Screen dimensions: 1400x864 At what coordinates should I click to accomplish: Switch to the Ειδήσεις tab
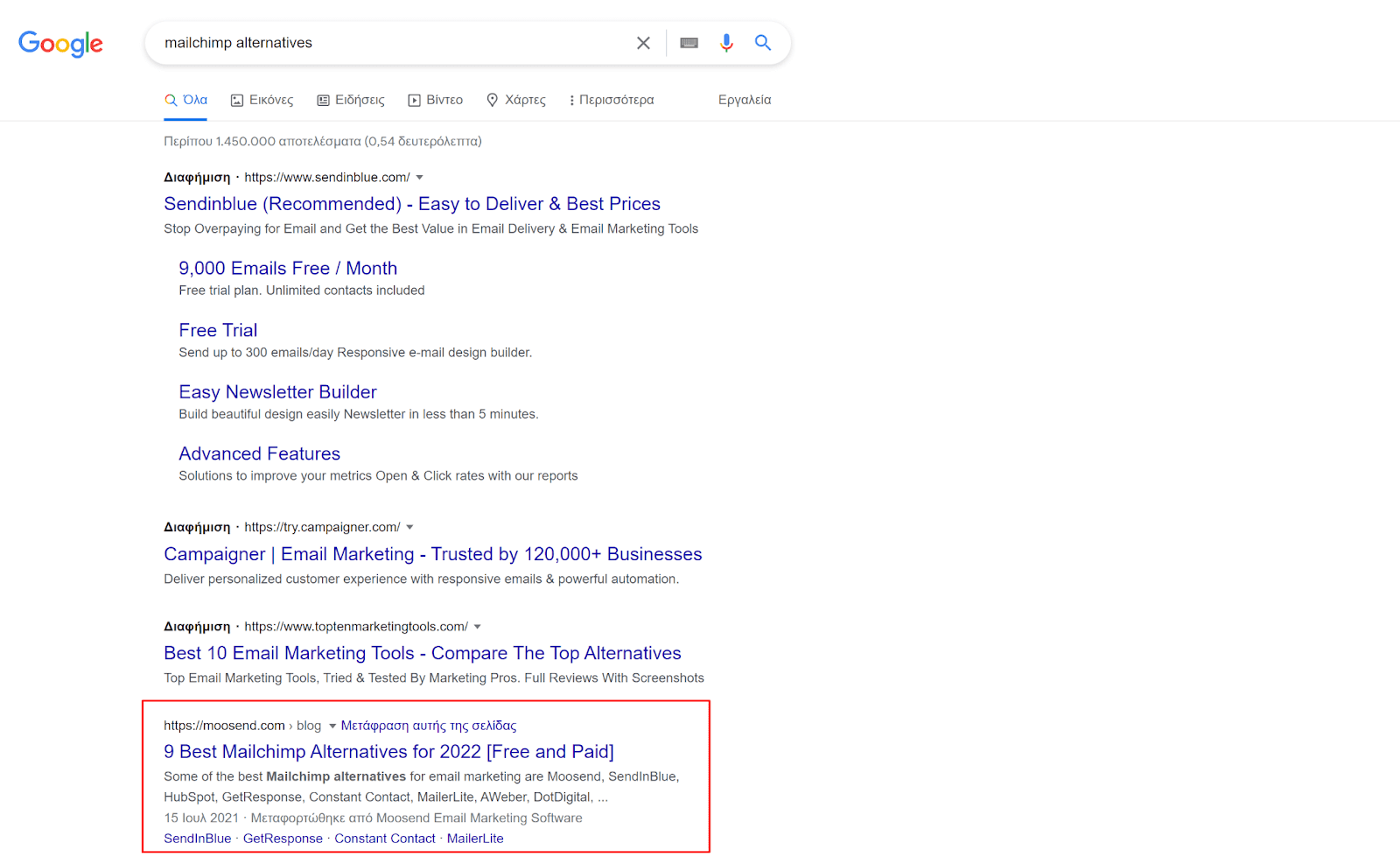click(351, 100)
